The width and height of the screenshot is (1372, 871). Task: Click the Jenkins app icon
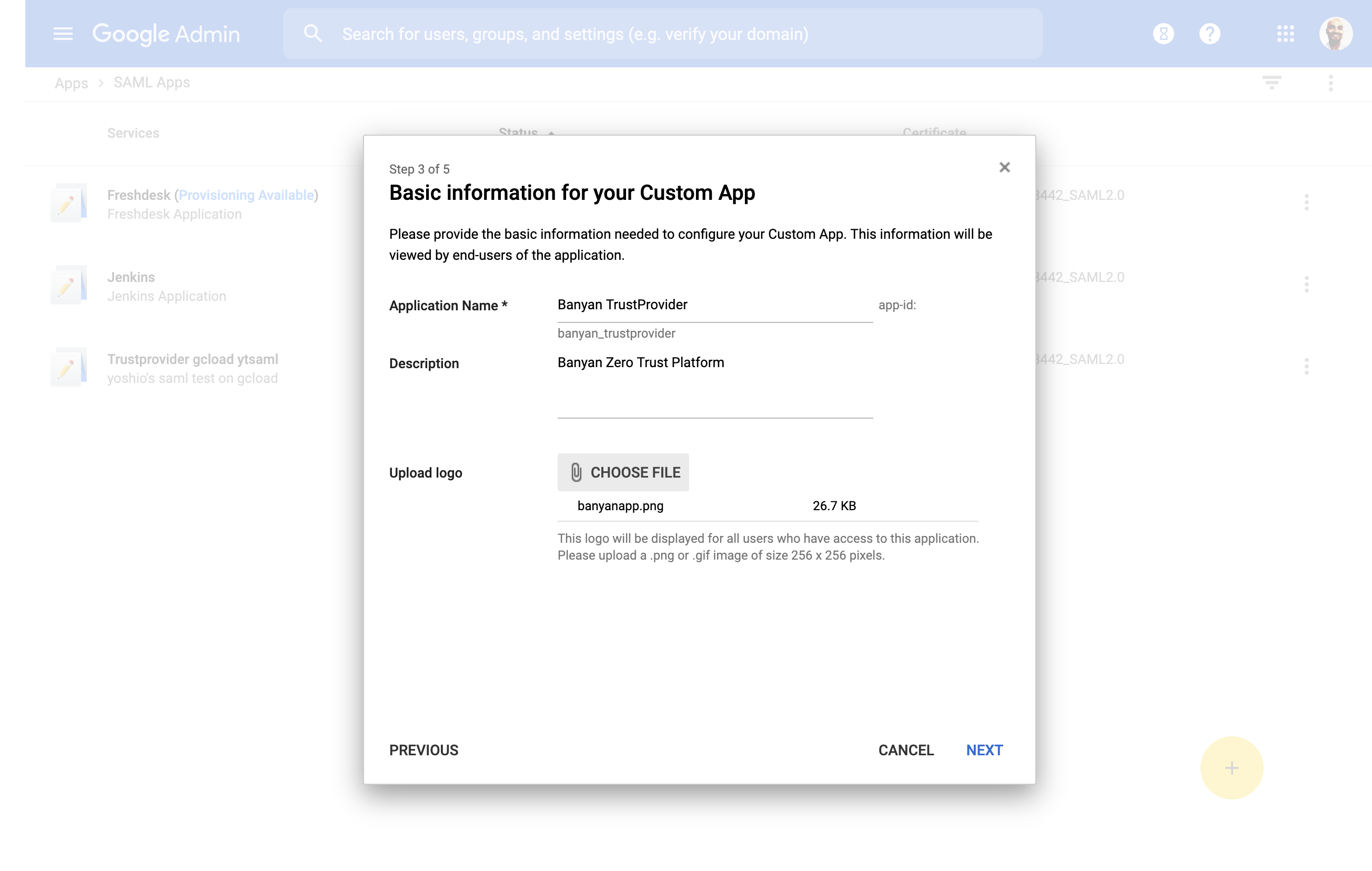[x=69, y=285]
